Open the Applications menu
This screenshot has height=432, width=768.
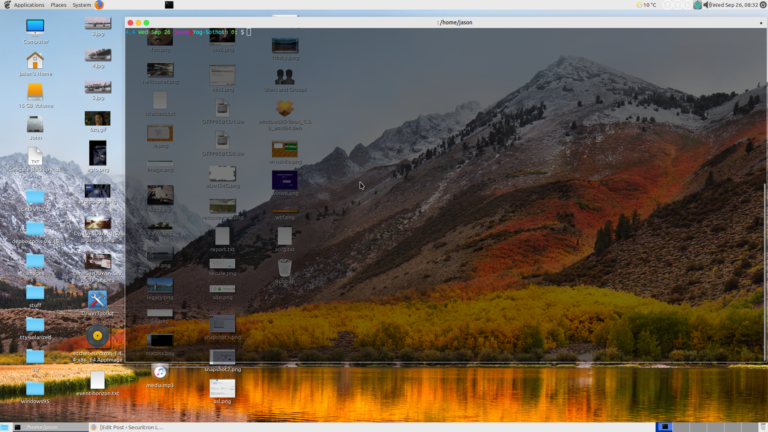pyautogui.click(x=29, y=5)
